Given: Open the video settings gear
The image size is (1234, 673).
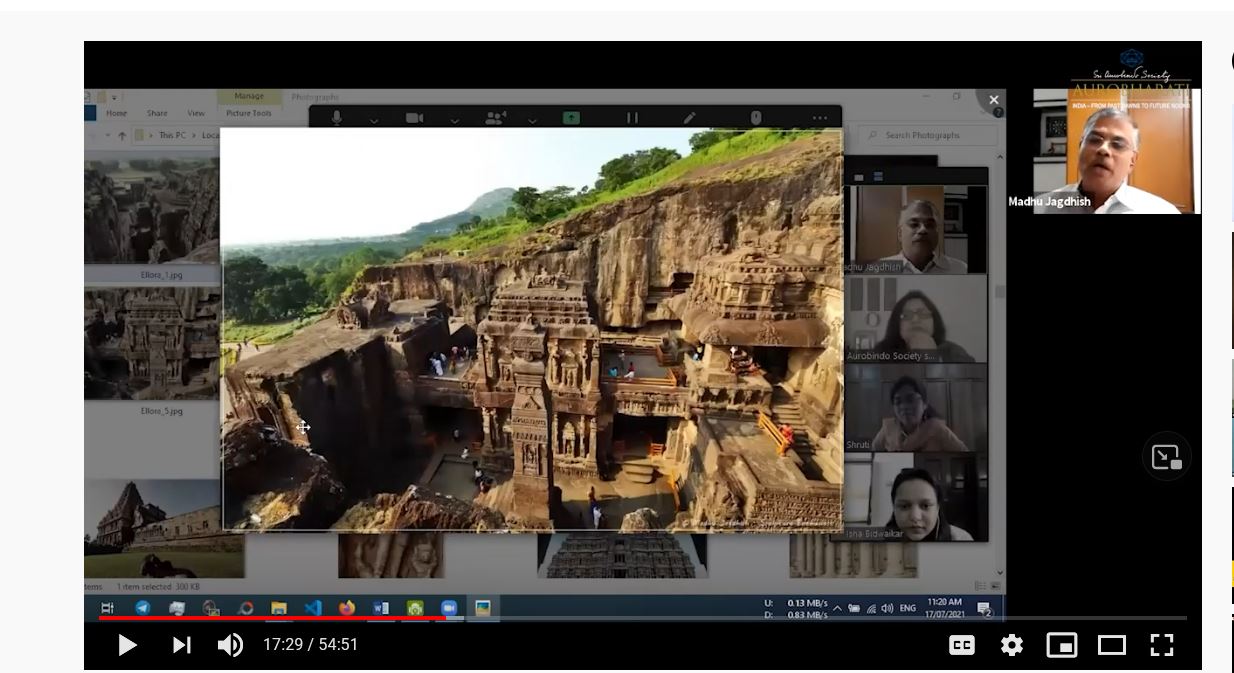Looking at the screenshot, I should (1012, 645).
